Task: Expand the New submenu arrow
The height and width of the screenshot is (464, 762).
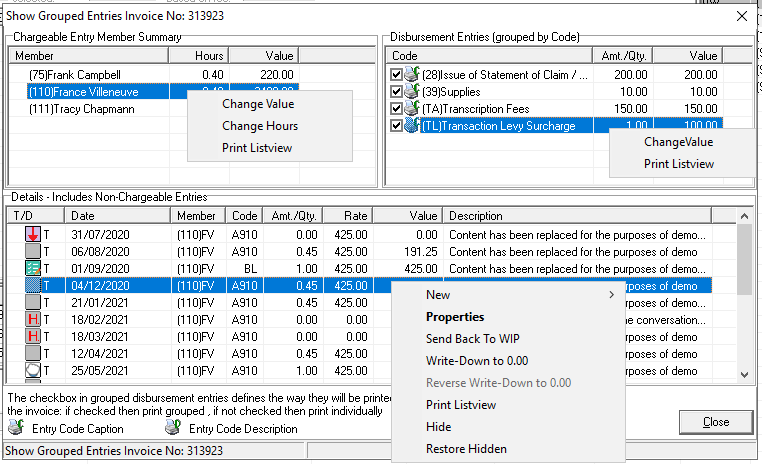Action: (x=611, y=295)
